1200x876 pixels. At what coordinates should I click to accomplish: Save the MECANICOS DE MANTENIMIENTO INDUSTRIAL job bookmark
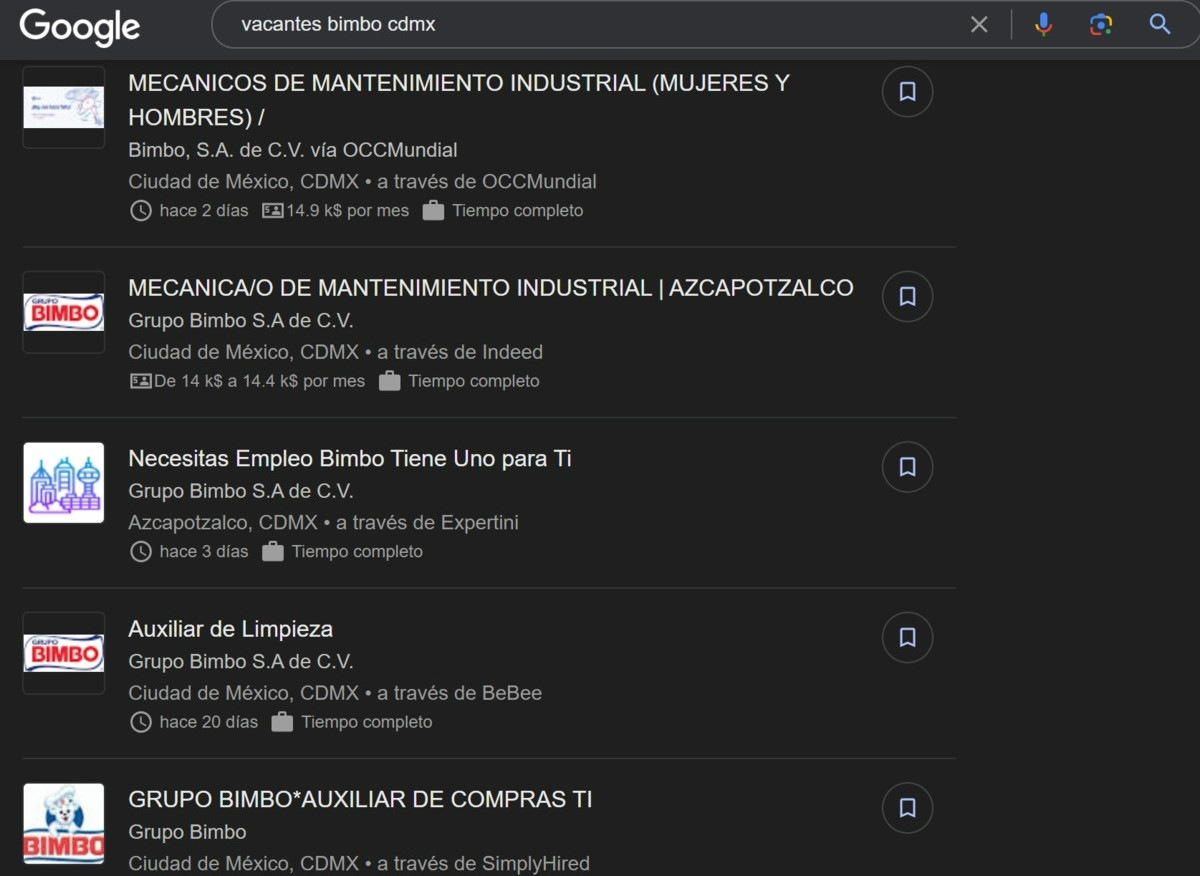[x=907, y=92]
